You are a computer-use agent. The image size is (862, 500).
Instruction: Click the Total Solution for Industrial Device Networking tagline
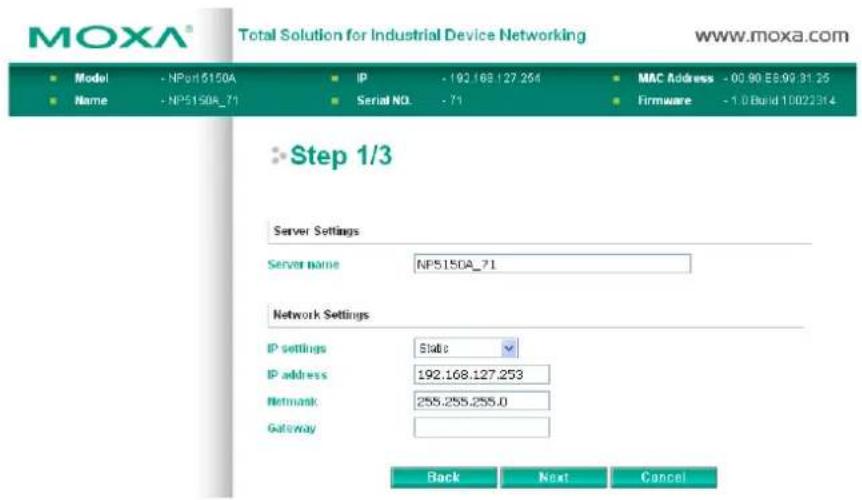click(x=412, y=35)
